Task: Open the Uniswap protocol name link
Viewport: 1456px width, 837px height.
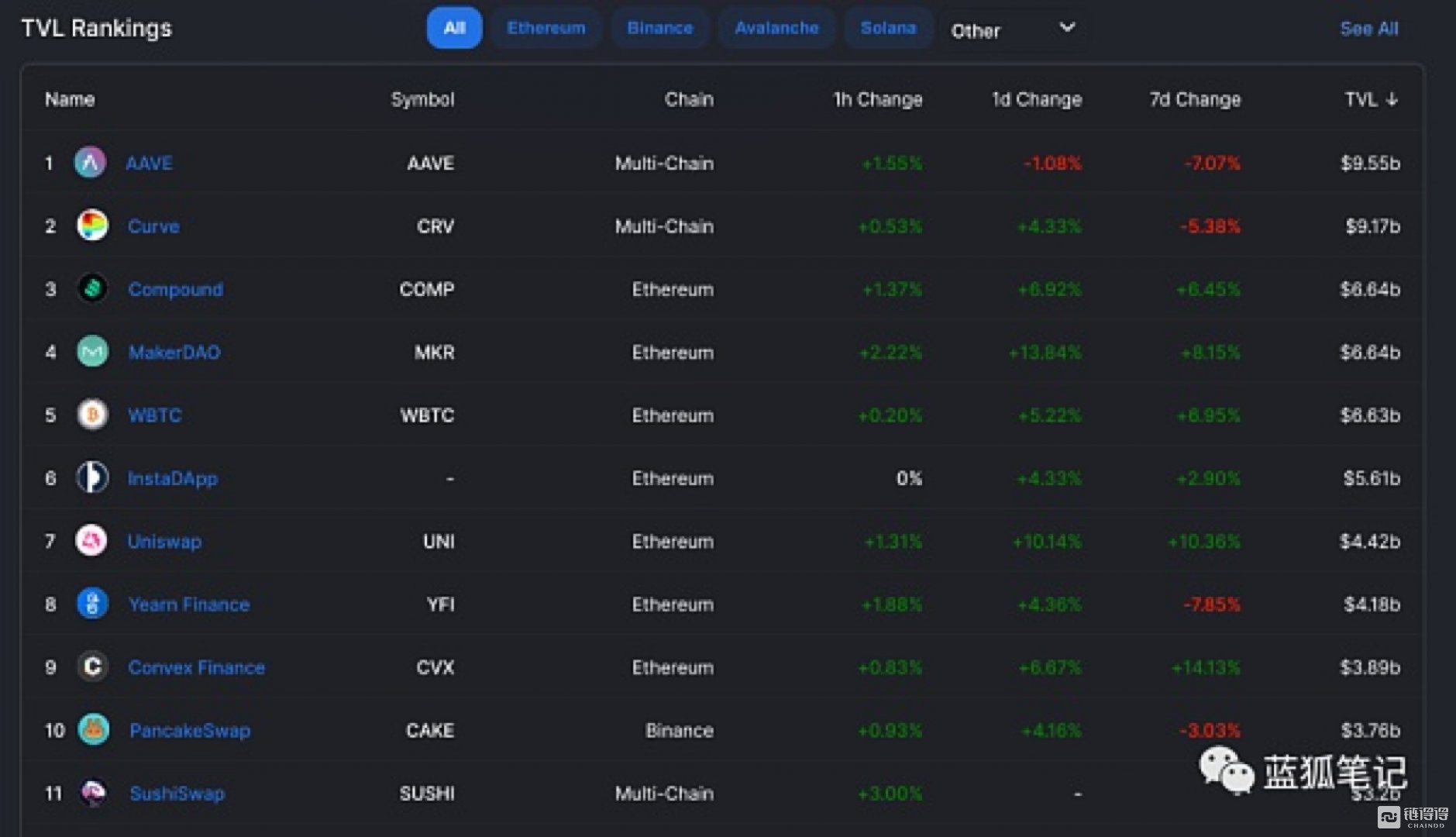Action: (x=164, y=542)
